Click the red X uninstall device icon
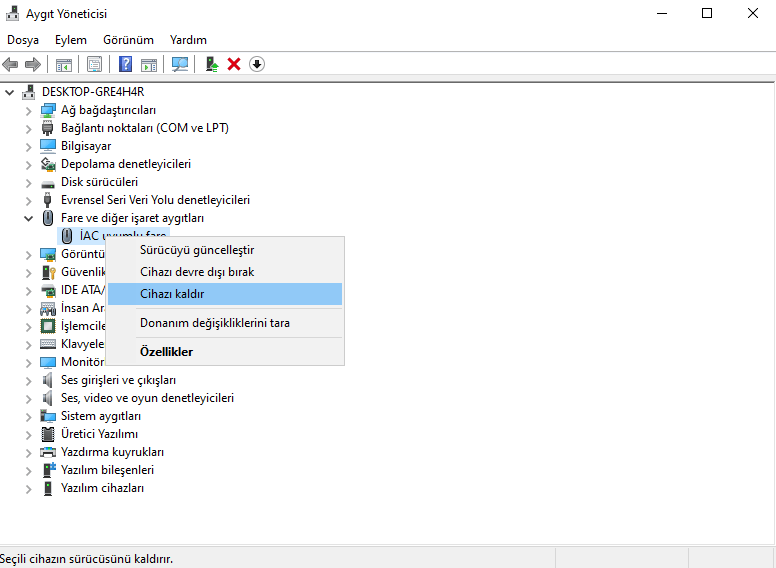This screenshot has height=568, width=776. click(234, 64)
